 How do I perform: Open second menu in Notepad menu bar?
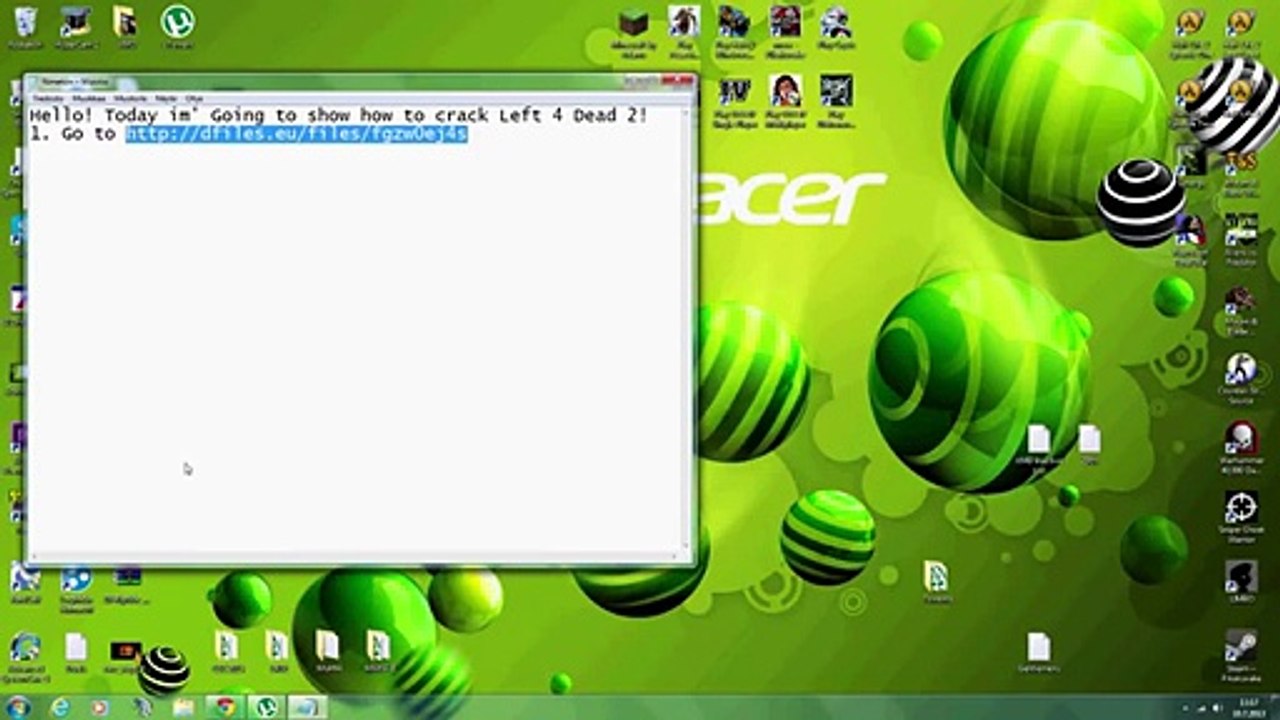click(x=89, y=99)
